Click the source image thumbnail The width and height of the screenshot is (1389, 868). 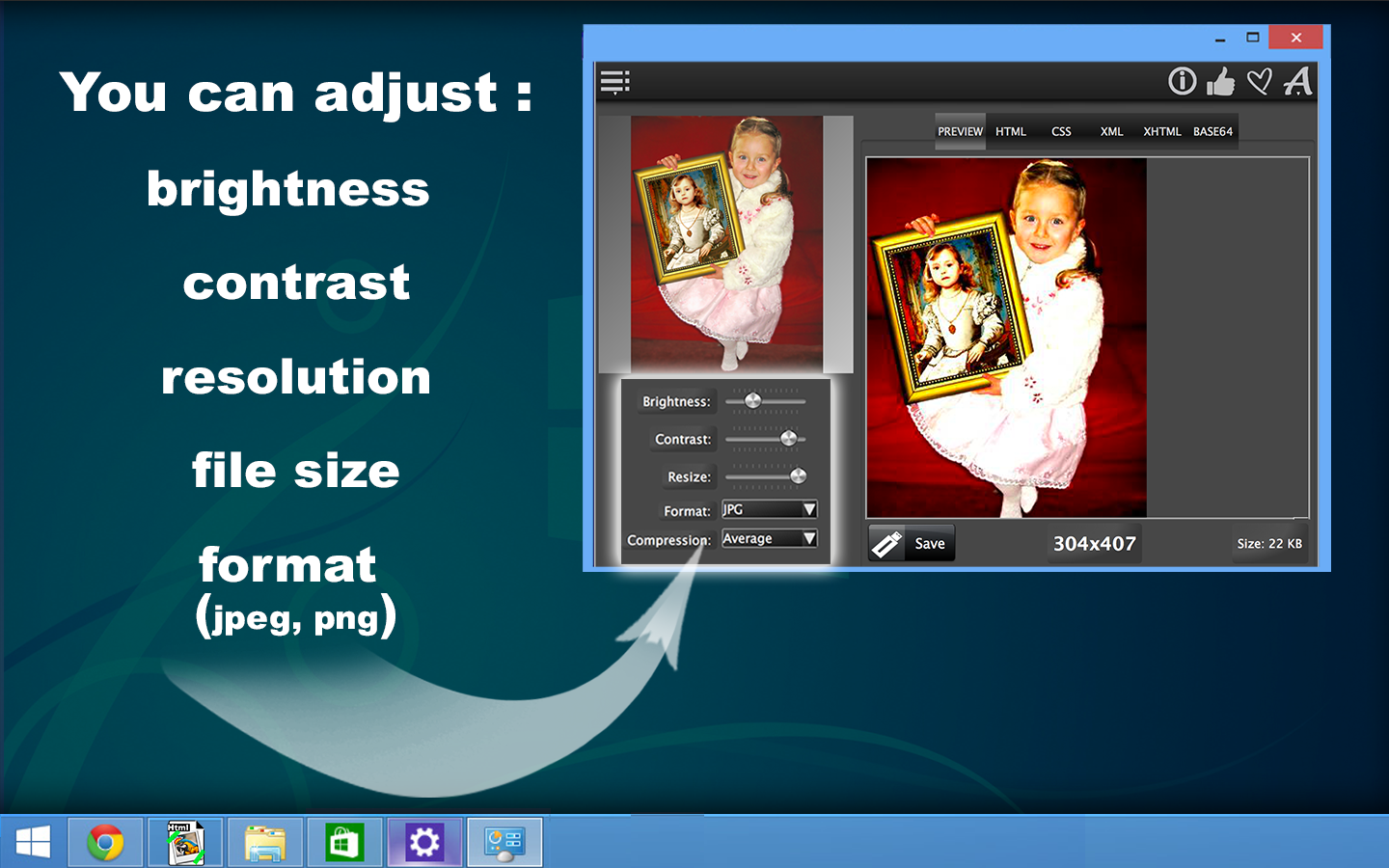click(726, 244)
